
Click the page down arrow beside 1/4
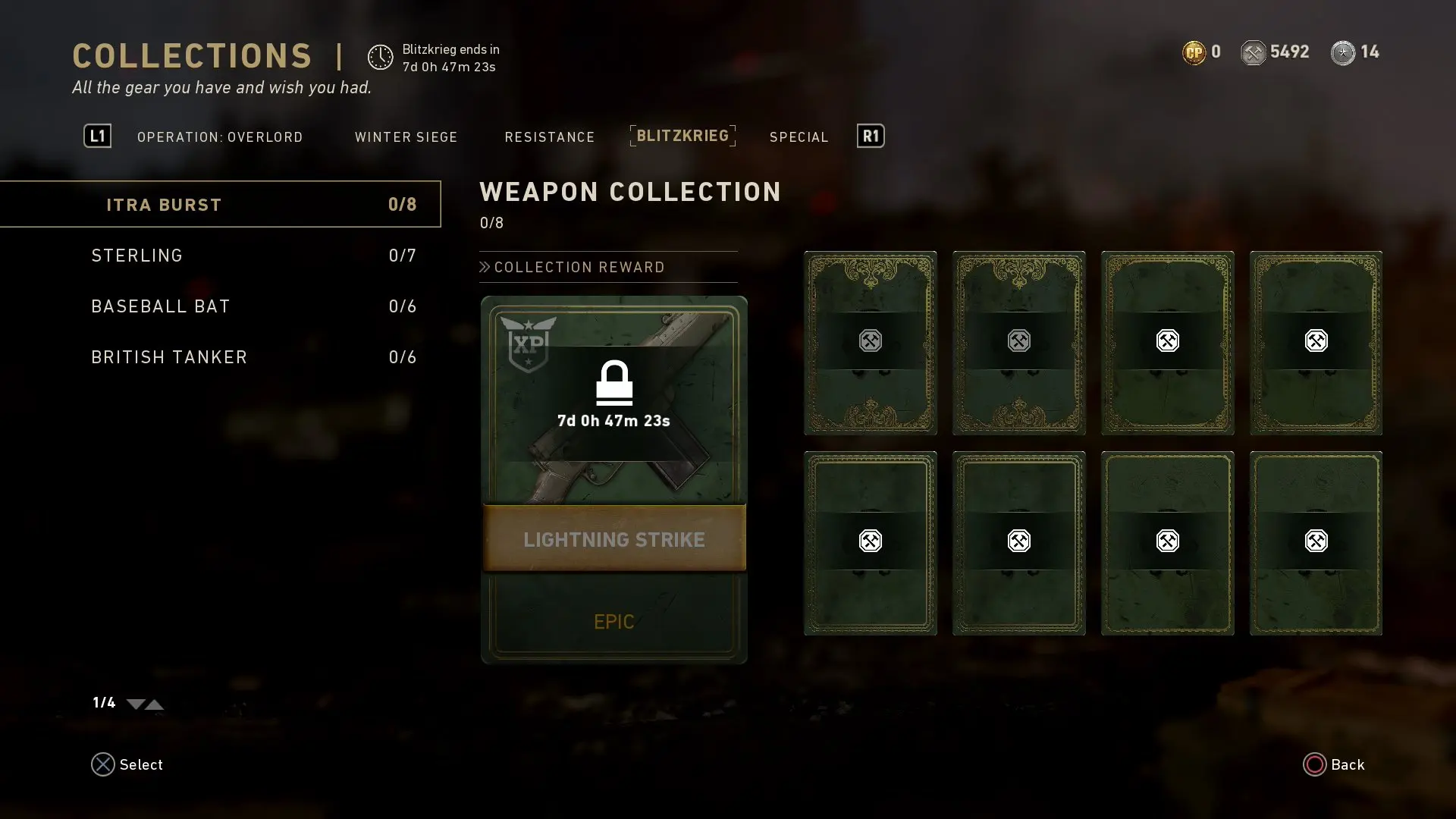coord(136,704)
